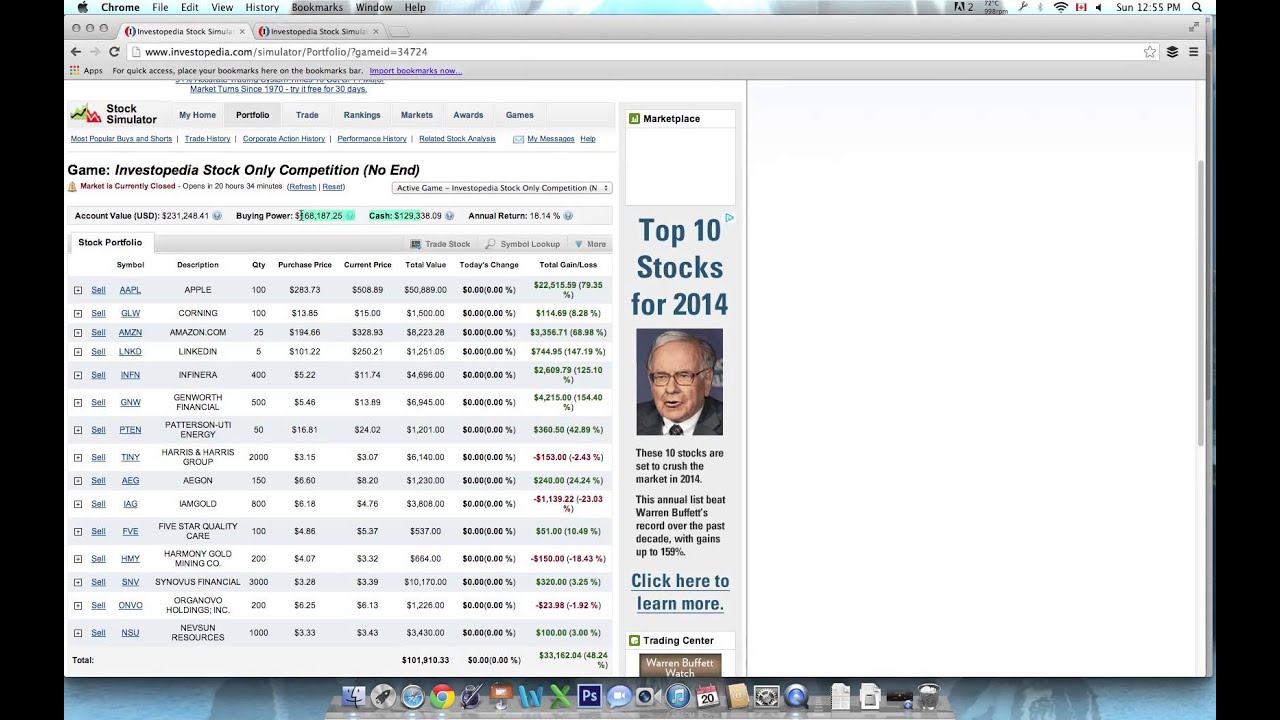Image resolution: width=1280 pixels, height=720 pixels.
Task: Click the volume icon in menu bar
Action: (1098, 7)
